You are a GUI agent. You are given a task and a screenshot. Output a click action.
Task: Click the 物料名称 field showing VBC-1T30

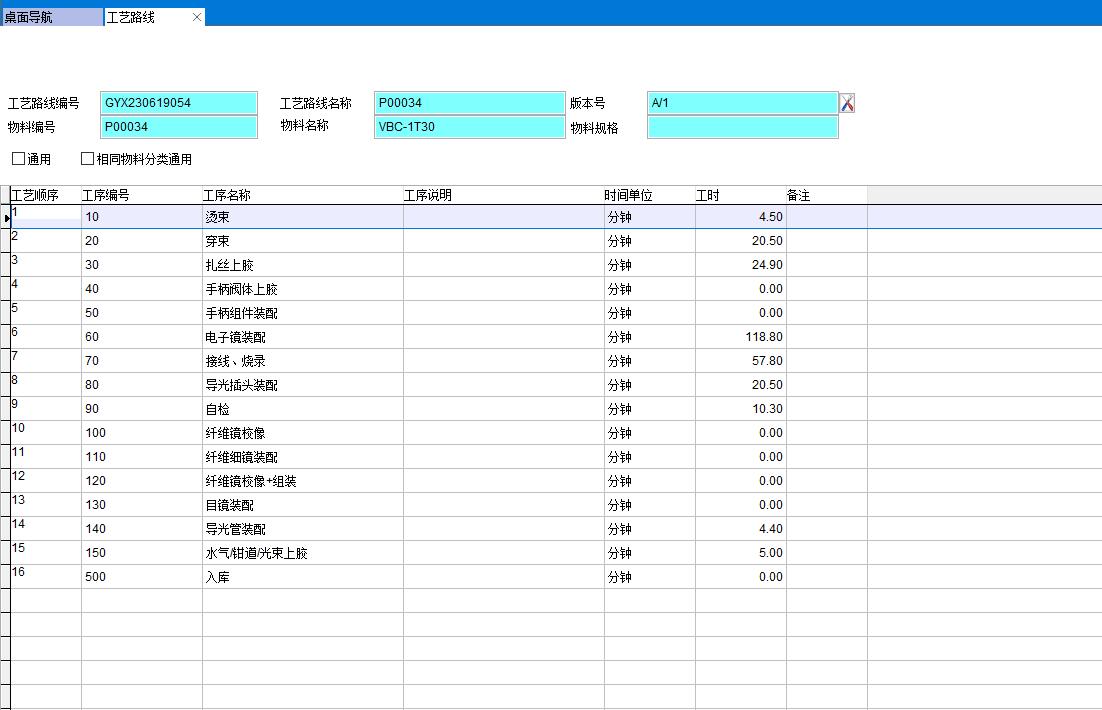[x=470, y=127]
